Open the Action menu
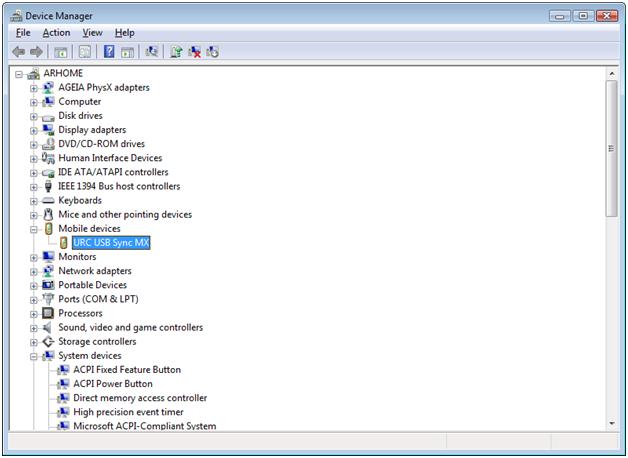628x458 pixels. tap(56, 33)
